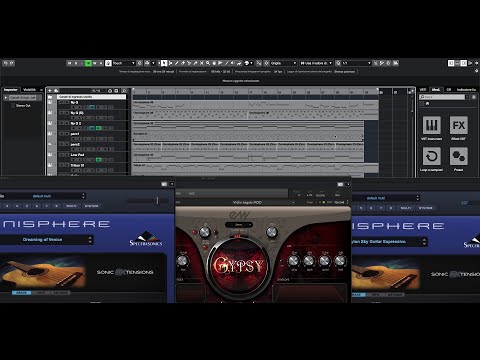This screenshot has width=480, height=360.
Task: Click the Media search field
Action: tap(442, 97)
